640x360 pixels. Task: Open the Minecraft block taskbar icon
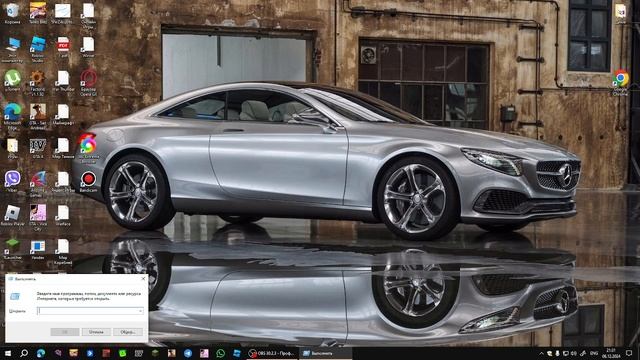(x=155, y=353)
